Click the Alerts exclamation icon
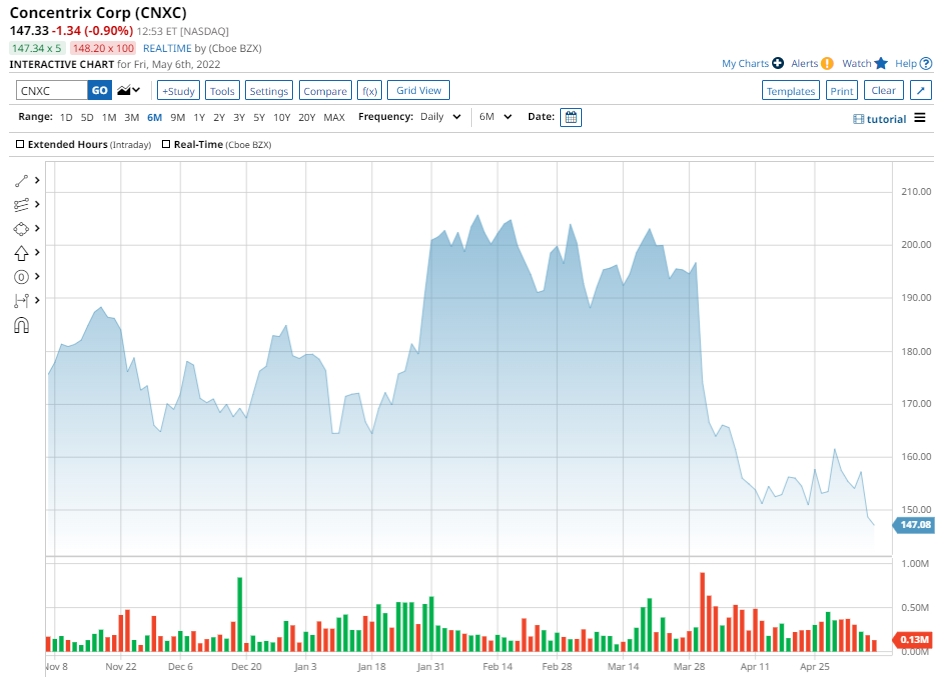 (x=827, y=63)
